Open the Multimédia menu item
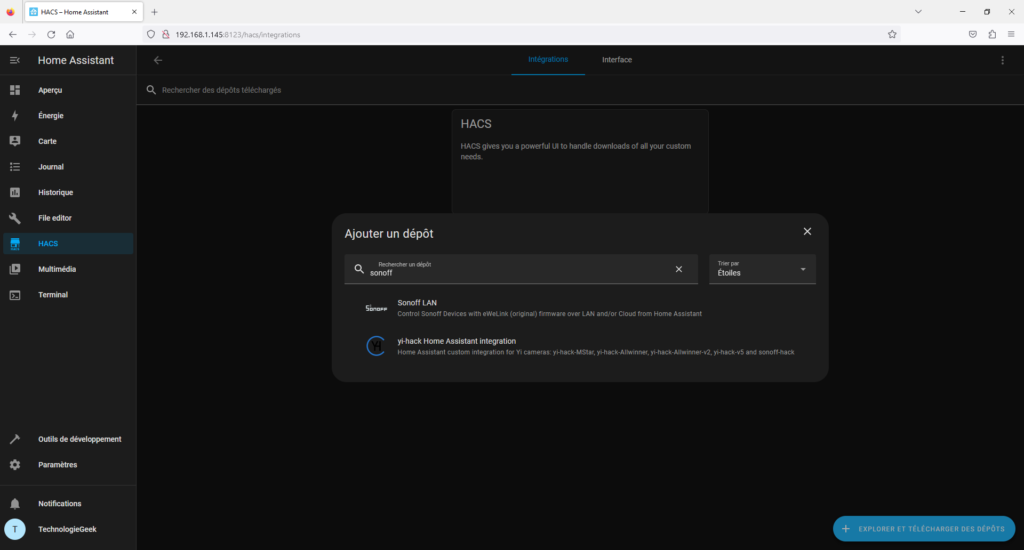 [x=68, y=269]
